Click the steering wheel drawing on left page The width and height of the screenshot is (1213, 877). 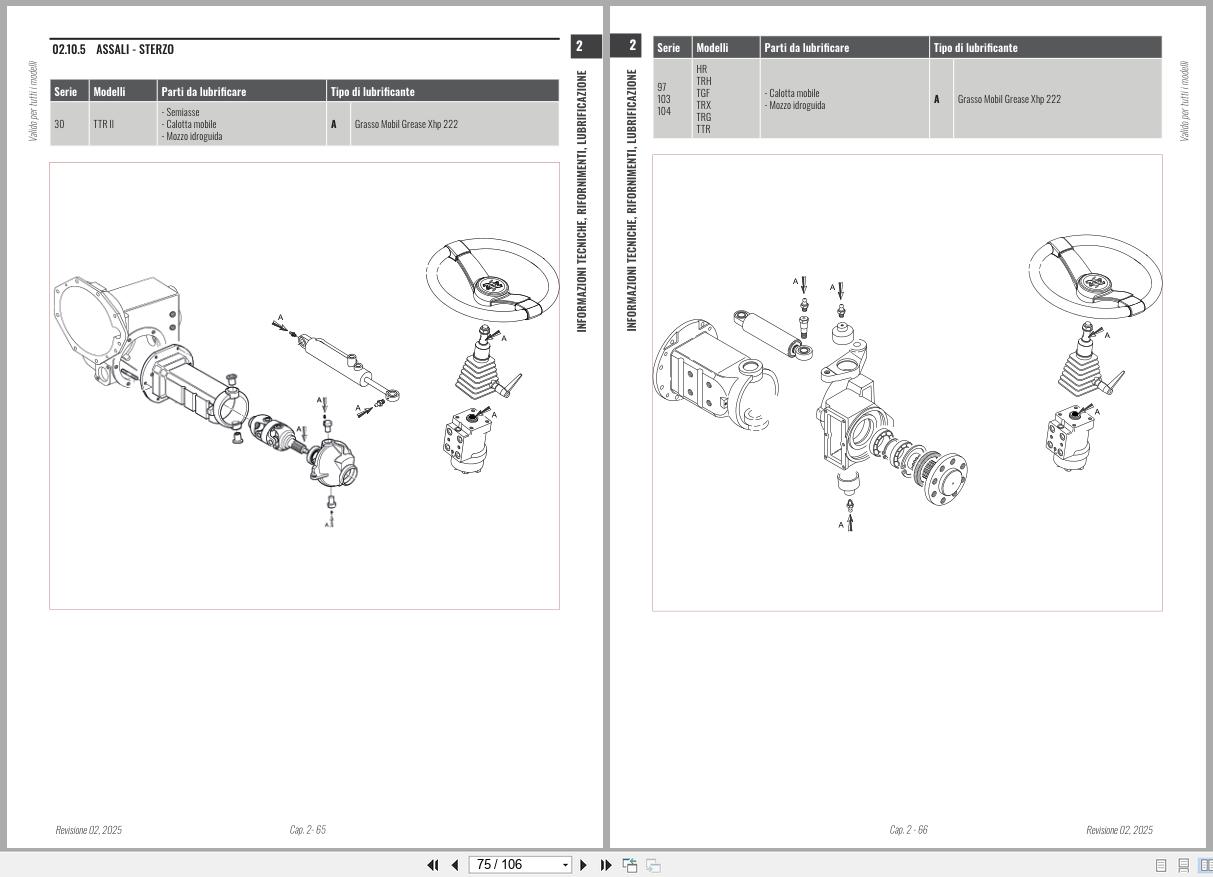[x=492, y=281]
